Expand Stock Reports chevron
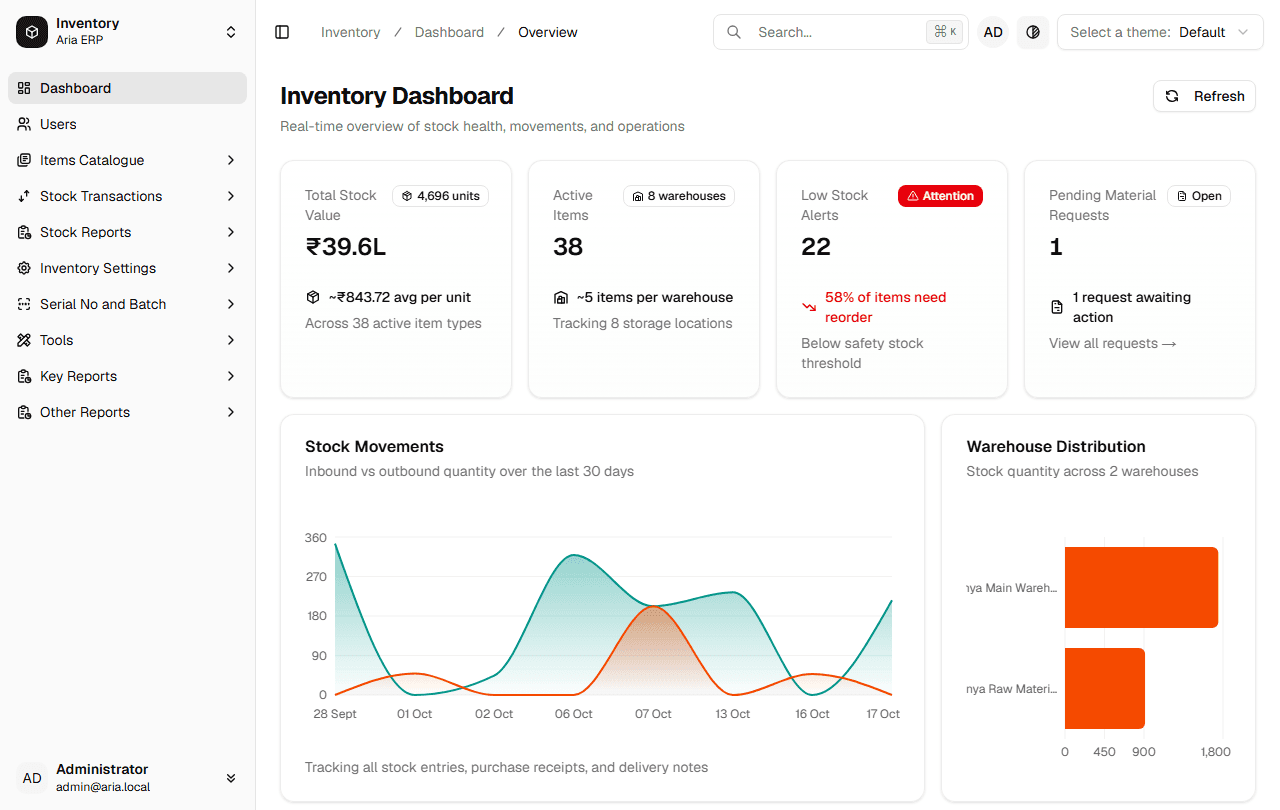Screen dimensions: 1280x810 (x=231, y=232)
